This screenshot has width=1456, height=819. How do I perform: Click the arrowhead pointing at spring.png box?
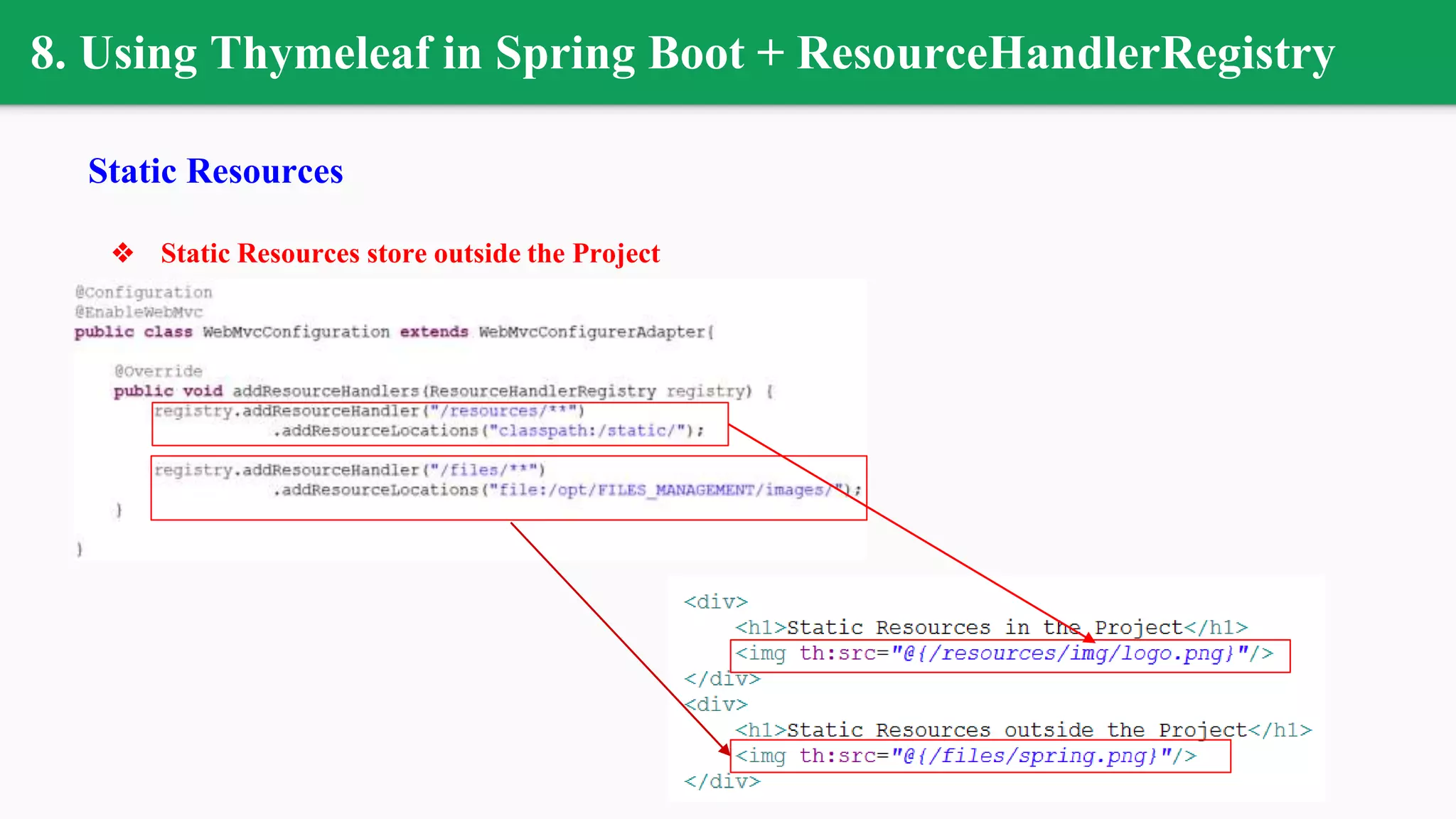click(x=724, y=749)
